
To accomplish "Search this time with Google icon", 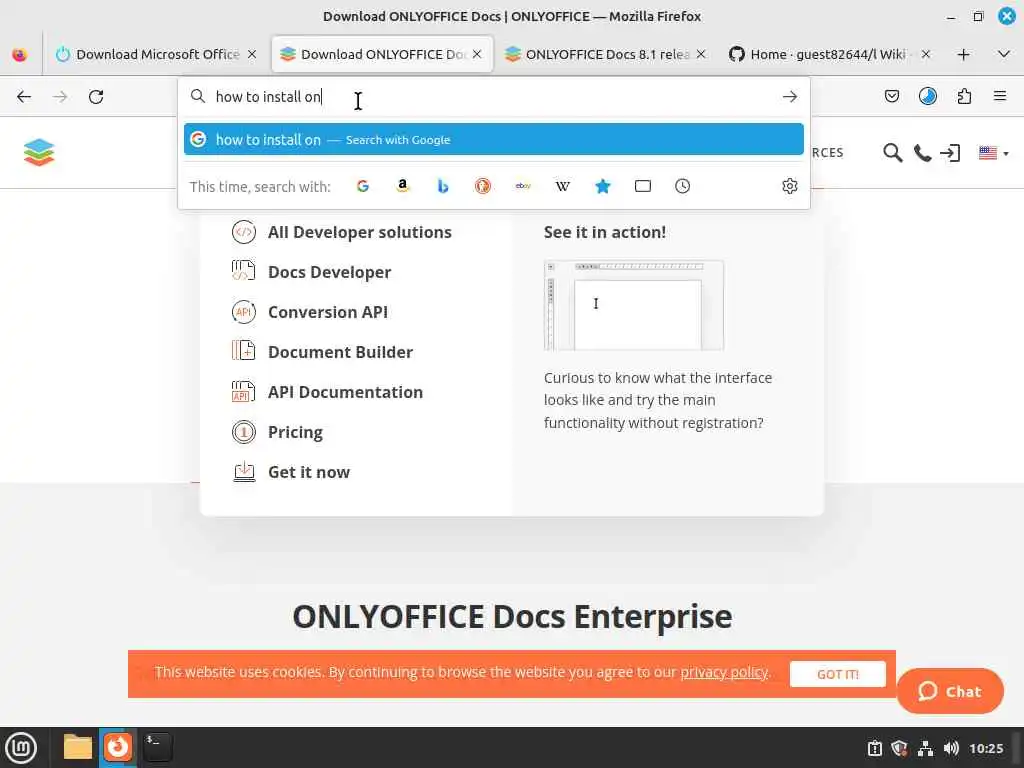I will tap(362, 186).
